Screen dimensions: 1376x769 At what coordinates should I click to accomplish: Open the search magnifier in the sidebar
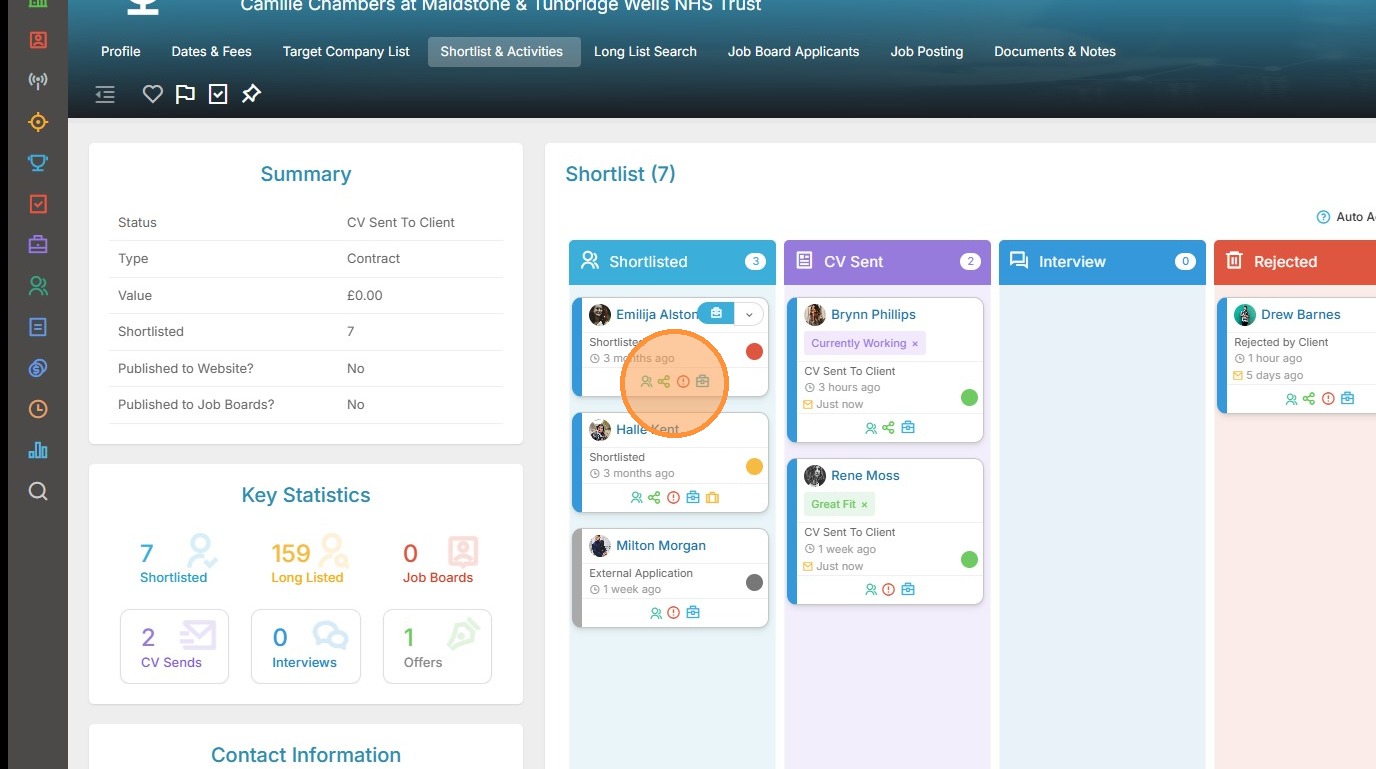[38, 491]
